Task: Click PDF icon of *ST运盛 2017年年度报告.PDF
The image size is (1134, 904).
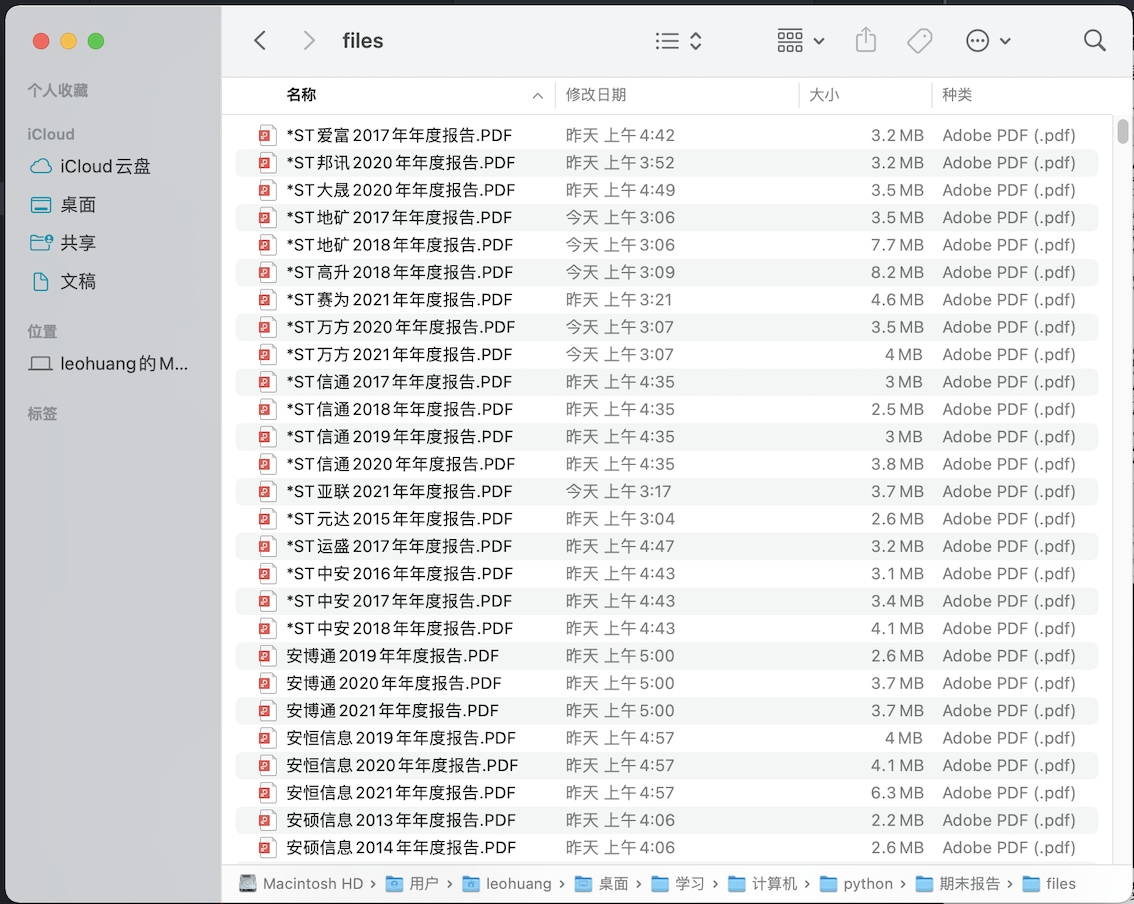Action: pyautogui.click(x=267, y=547)
